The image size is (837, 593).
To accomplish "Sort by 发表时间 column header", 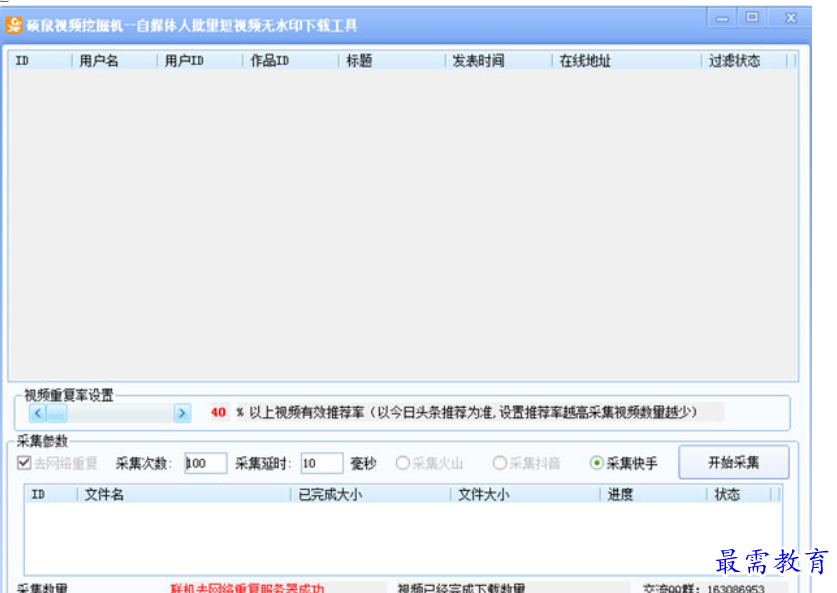I will coord(499,61).
